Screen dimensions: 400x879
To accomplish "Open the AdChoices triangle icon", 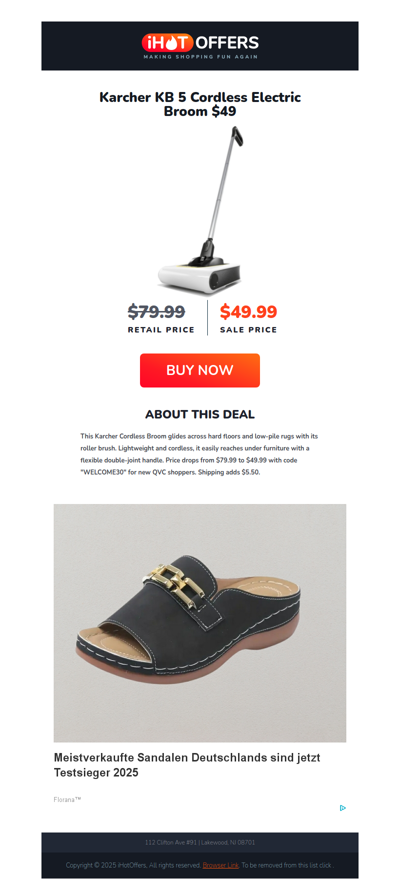I will pos(342,808).
